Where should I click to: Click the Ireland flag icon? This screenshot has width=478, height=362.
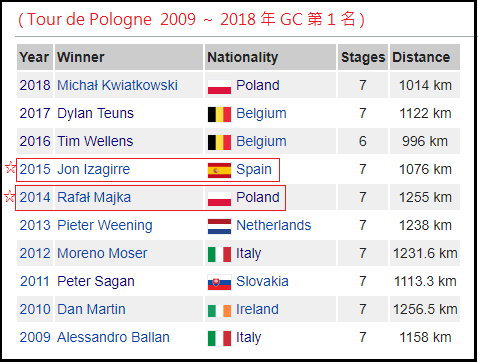[x=219, y=310]
